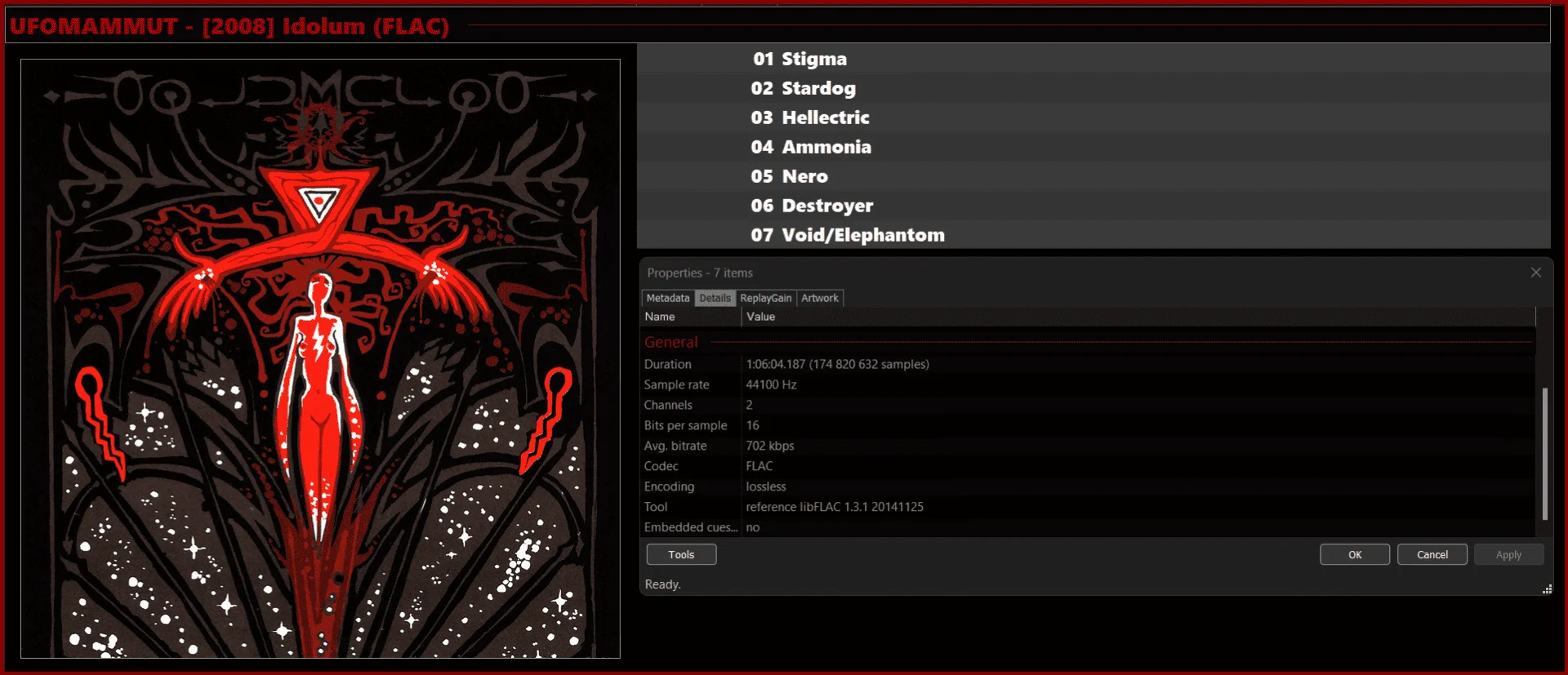The image size is (1568, 675).
Task: Click the UFOMAMMUT album title header
Action: pos(229,26)
